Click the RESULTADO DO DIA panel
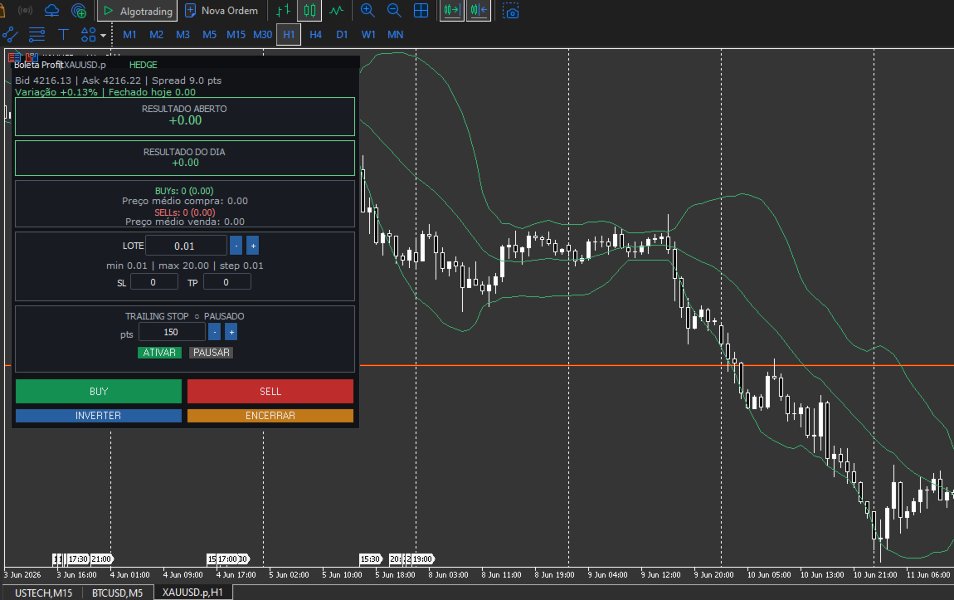 pos(185,158)
